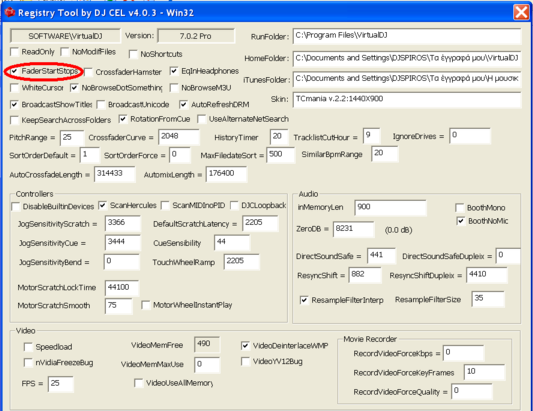
Task: Uncheck BroadcastShowTitles checkbox
Action: [x=14, y=104]
